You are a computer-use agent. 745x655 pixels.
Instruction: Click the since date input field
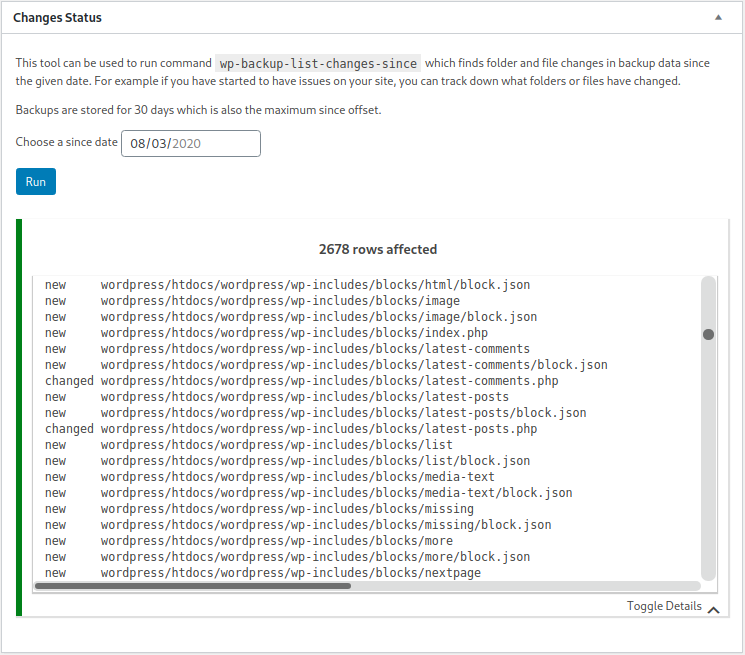(191, 143)
